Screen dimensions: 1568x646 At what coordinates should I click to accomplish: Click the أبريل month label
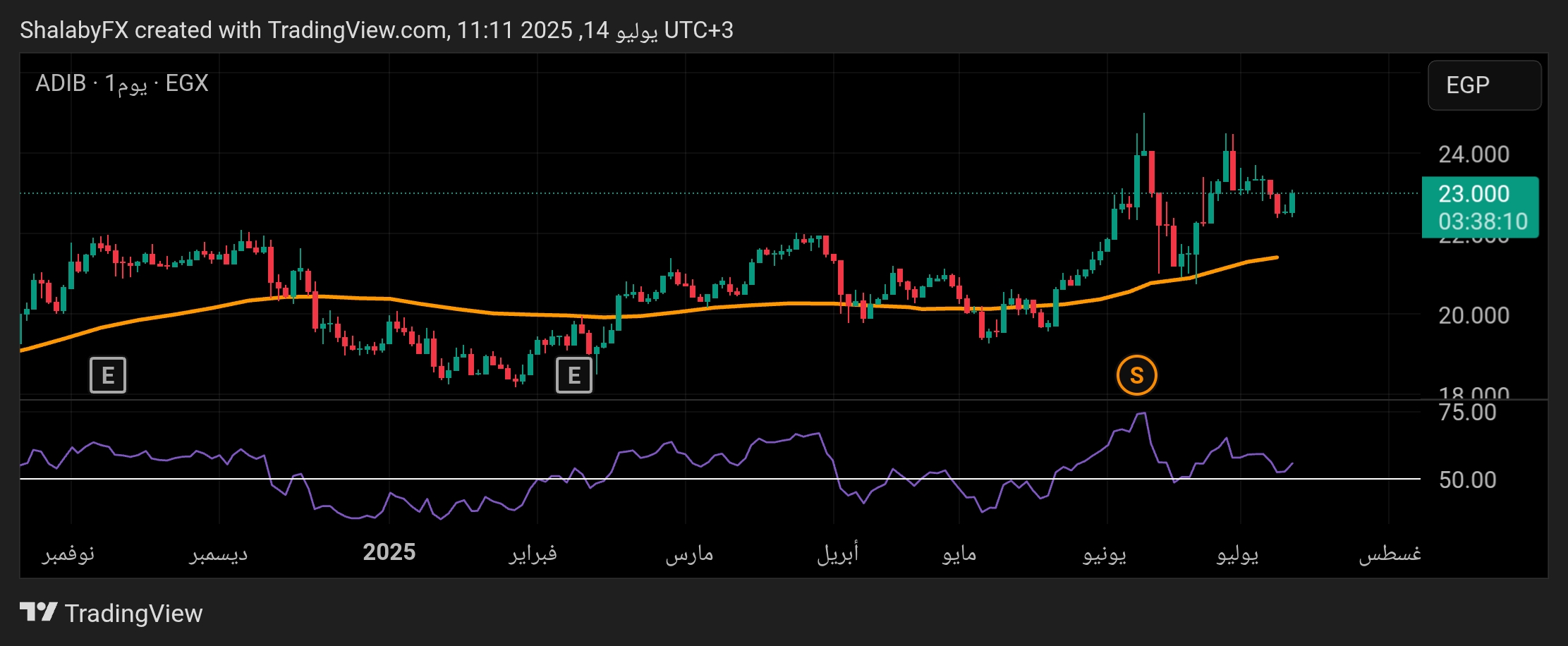[837, 553]
